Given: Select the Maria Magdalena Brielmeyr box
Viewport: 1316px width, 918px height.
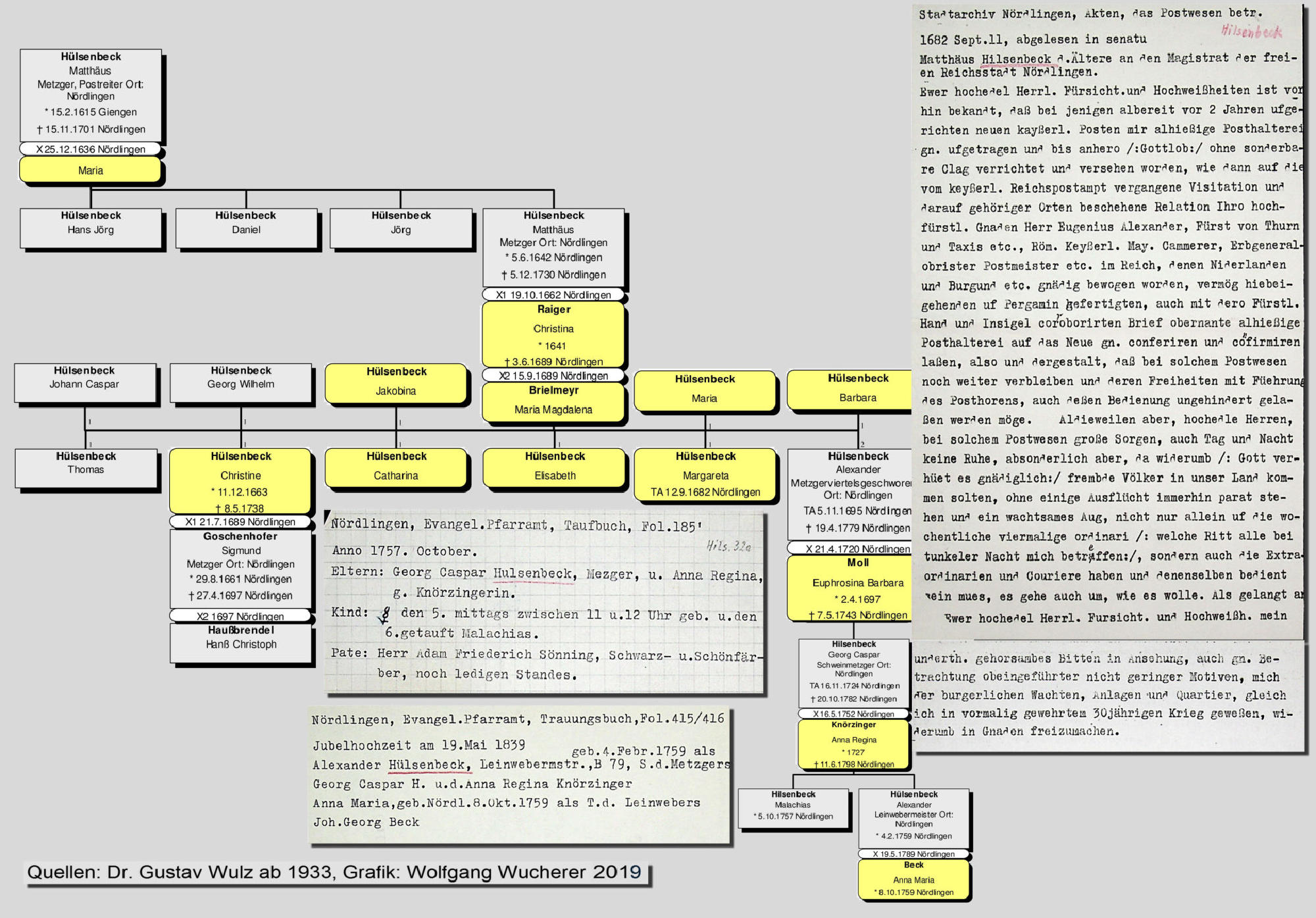Looking at the screenshot, I should click(x=553, y=401).
